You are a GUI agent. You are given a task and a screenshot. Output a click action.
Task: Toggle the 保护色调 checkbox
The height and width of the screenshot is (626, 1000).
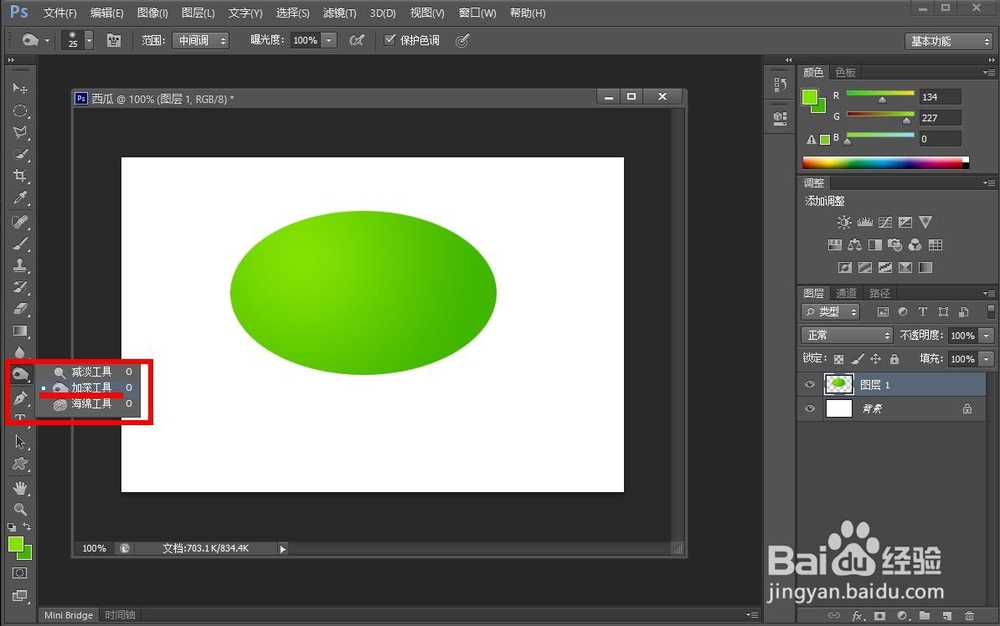[389, 40]
